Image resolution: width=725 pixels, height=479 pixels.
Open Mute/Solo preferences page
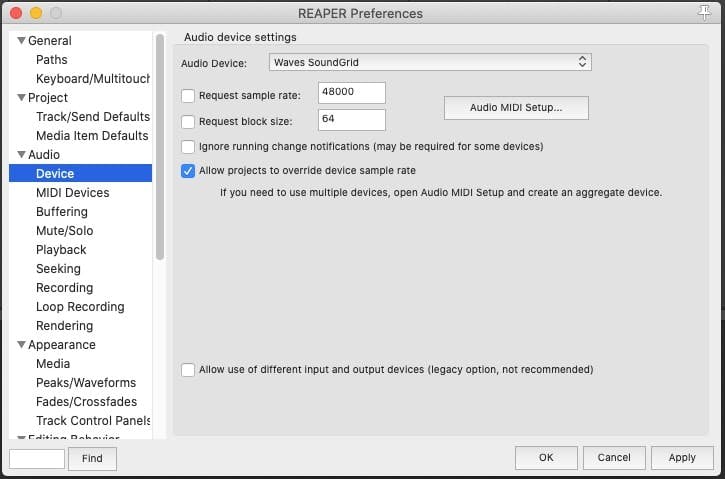pyautogui.click(x=64, y=231)
